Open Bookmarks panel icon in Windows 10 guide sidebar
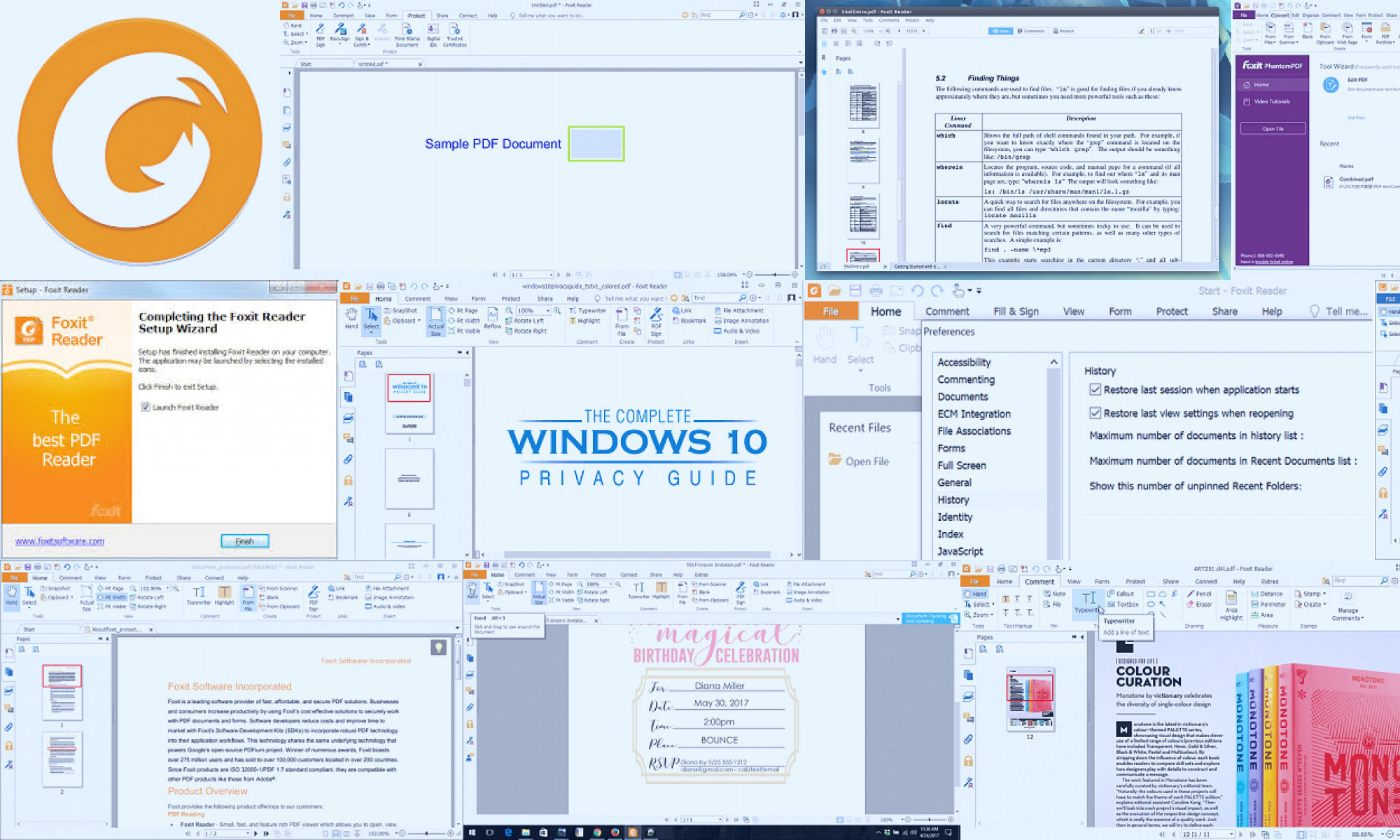The width and height of the screenshot is (1400, 840). point(348,376)
